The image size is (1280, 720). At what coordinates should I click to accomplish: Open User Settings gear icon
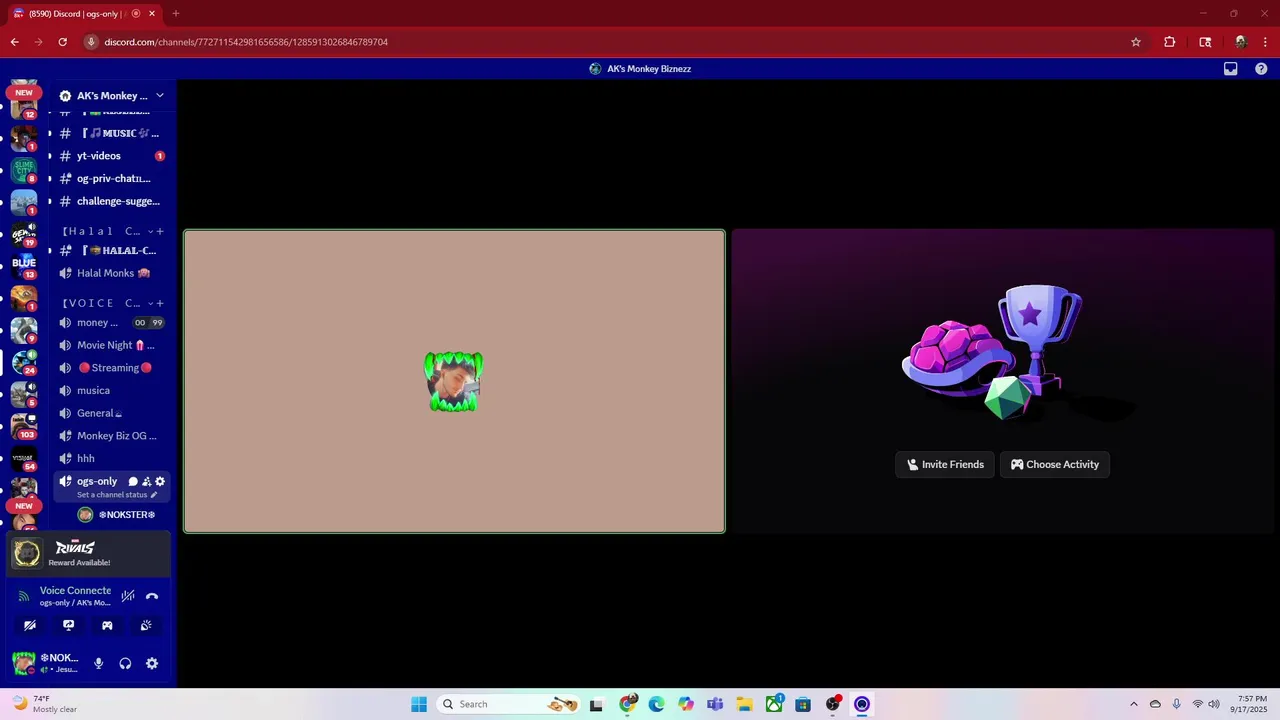tap(152, 663)
